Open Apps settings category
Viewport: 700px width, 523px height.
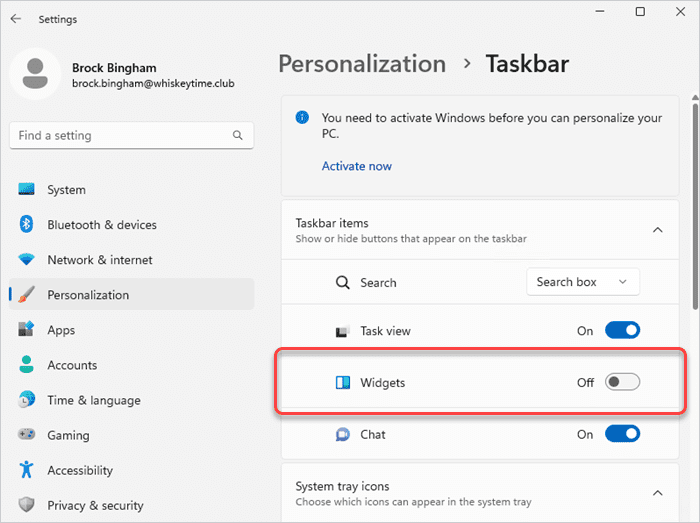tap(132, 330)
